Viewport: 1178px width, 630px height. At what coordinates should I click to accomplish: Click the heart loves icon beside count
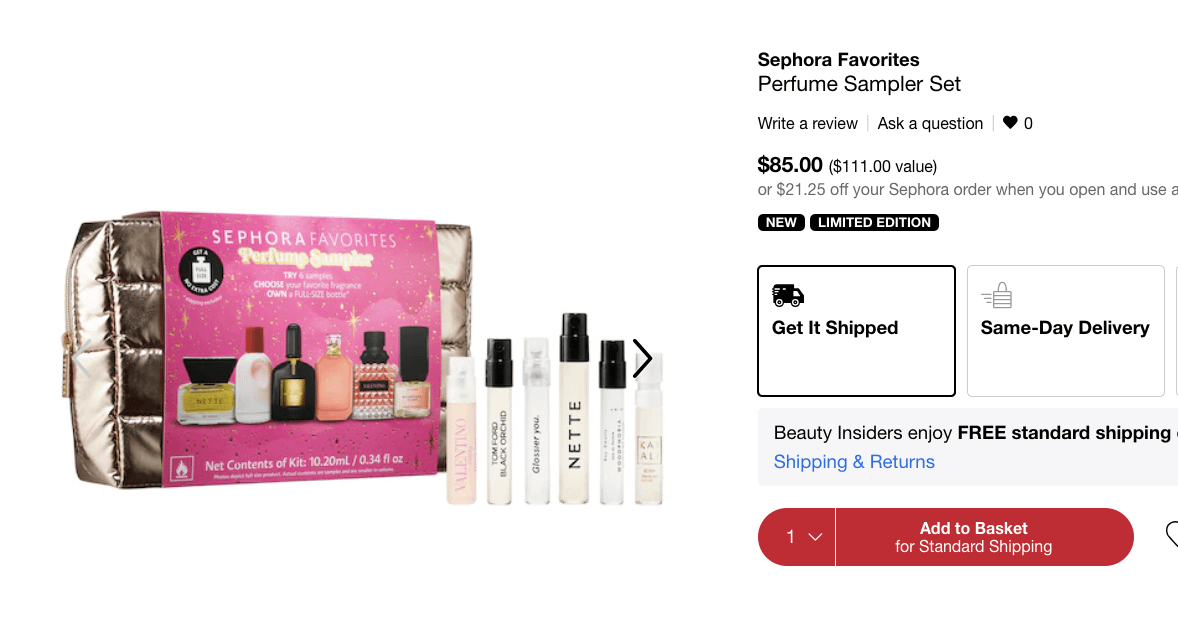pyautogui.click(x=1010, y=122)
